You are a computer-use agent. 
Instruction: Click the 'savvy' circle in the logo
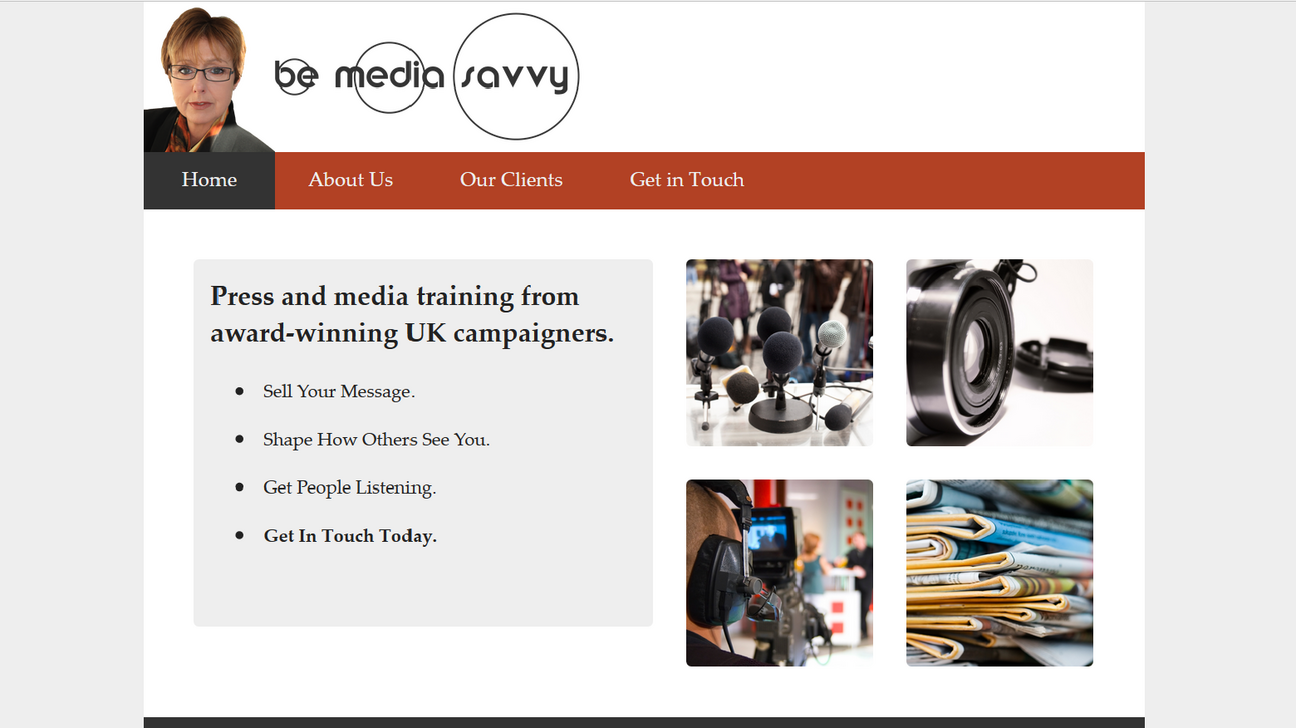(x=516, y=76)
